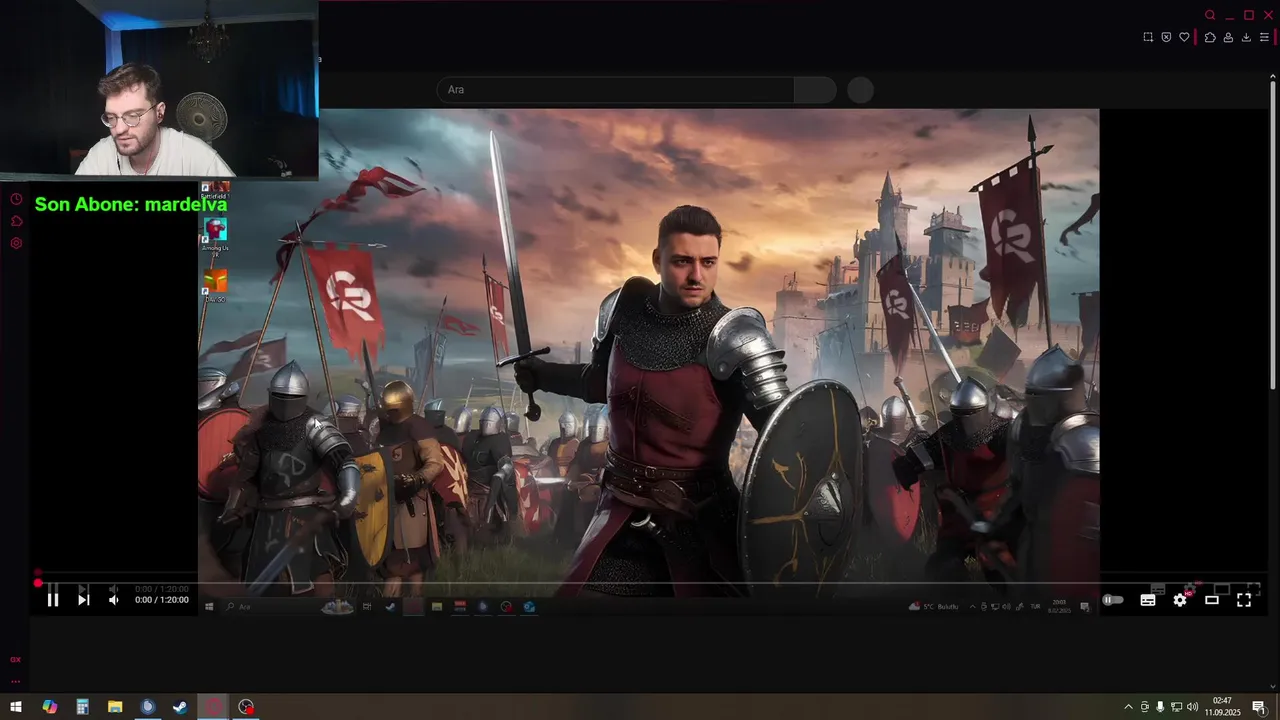Open the clock showing 02:47
Image resolution: width=1280 pixels, height=720 pixels.
(x=1222, y=707)
